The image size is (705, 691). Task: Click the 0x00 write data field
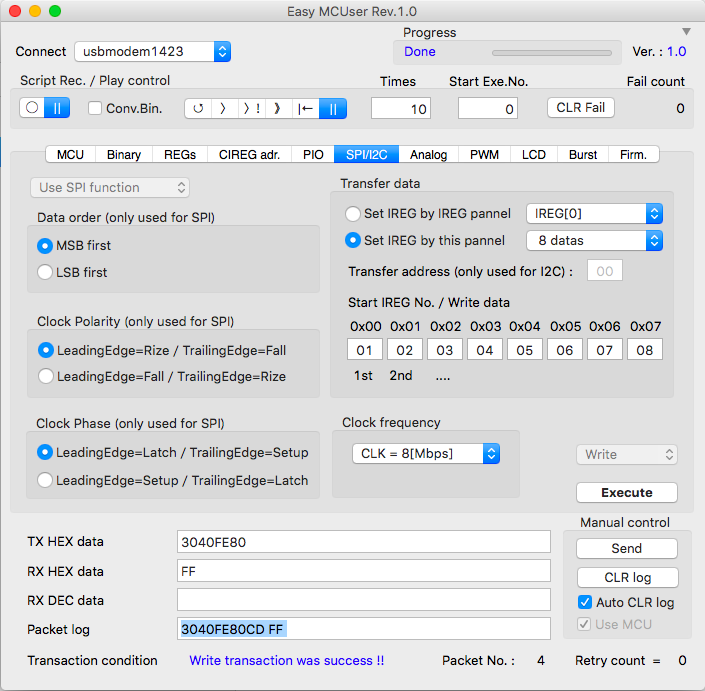(365, 350)
